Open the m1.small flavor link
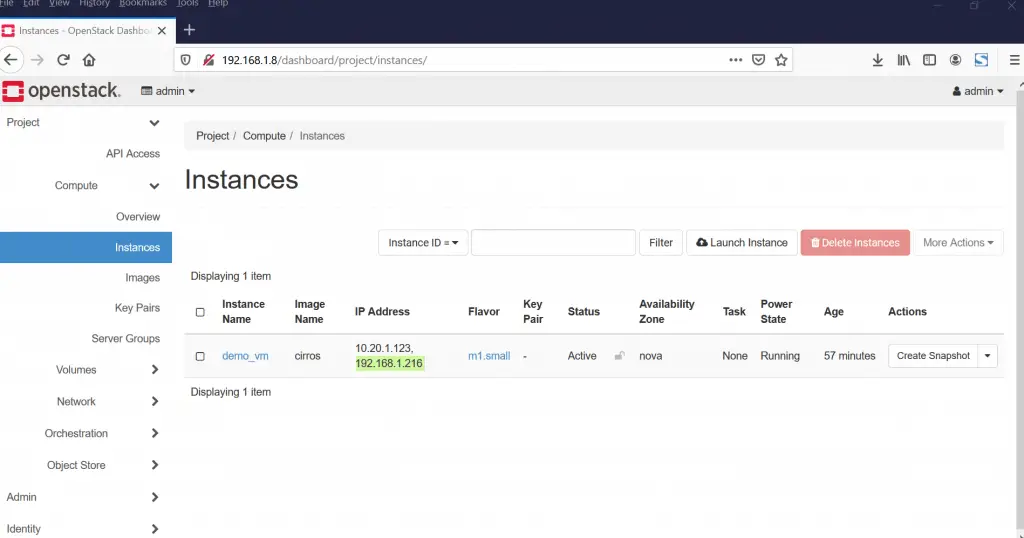The height and width of the screenshot is (538, 1024). [489, 356]
